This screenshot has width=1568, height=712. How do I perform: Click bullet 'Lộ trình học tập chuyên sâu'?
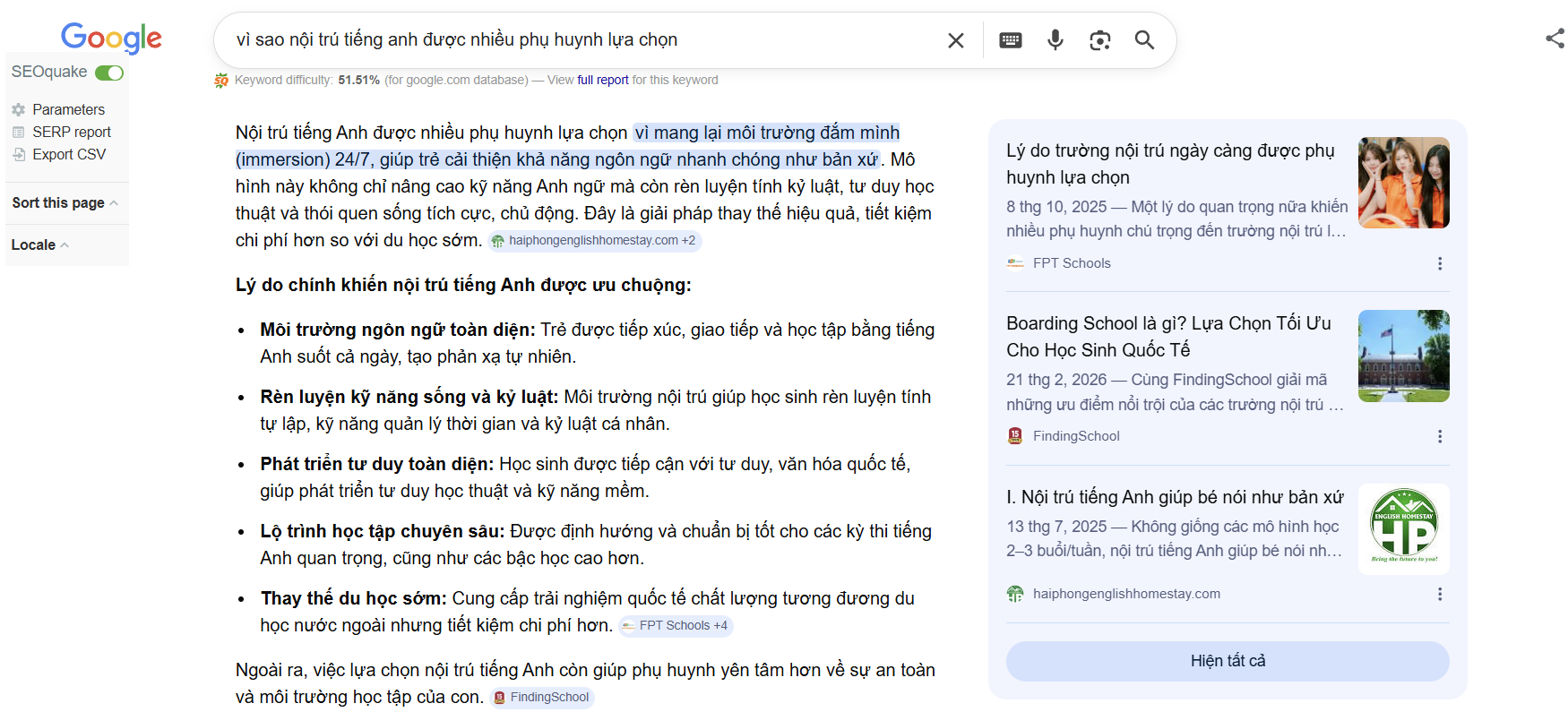click(383, 531)
